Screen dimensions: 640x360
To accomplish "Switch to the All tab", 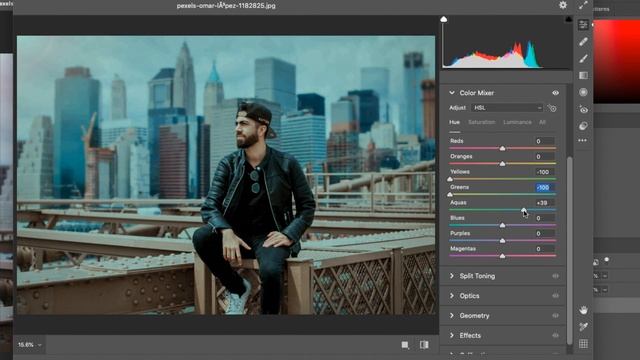I will click(542, 122).
